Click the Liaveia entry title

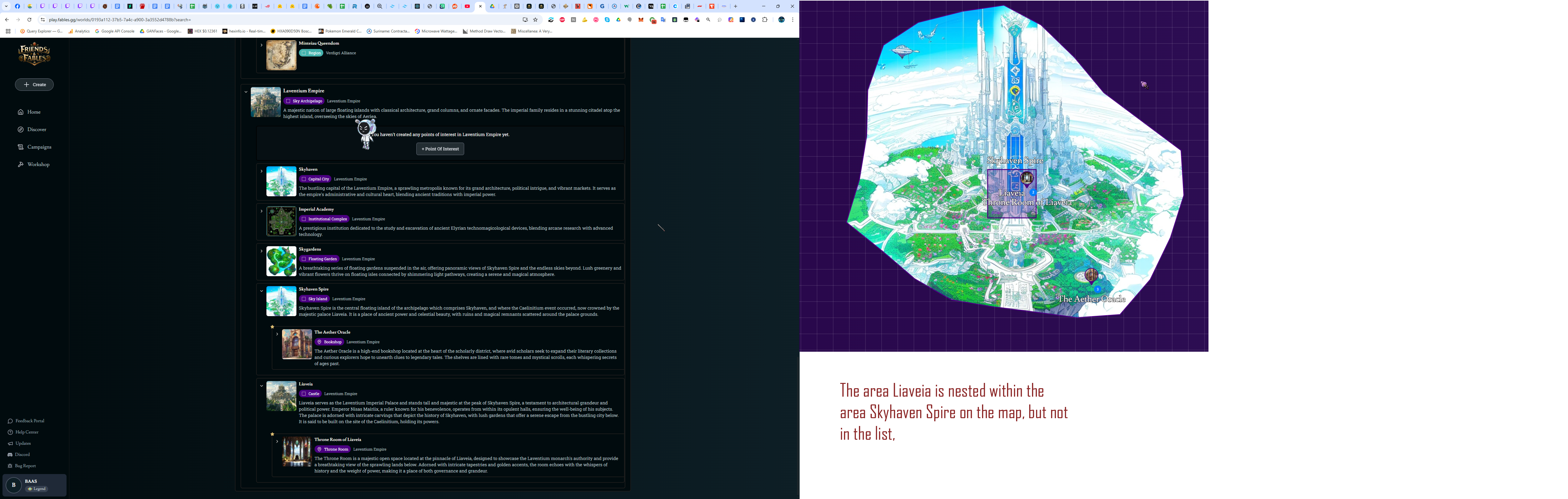pyautogui.click(x=305, y=384)
